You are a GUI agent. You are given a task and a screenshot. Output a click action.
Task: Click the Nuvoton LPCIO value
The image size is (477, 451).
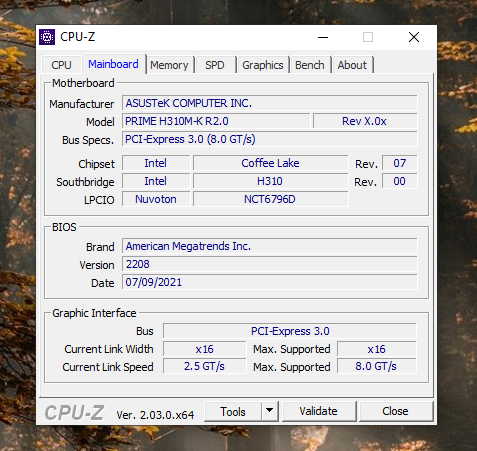pyautogui.click(x=156, y=199)
